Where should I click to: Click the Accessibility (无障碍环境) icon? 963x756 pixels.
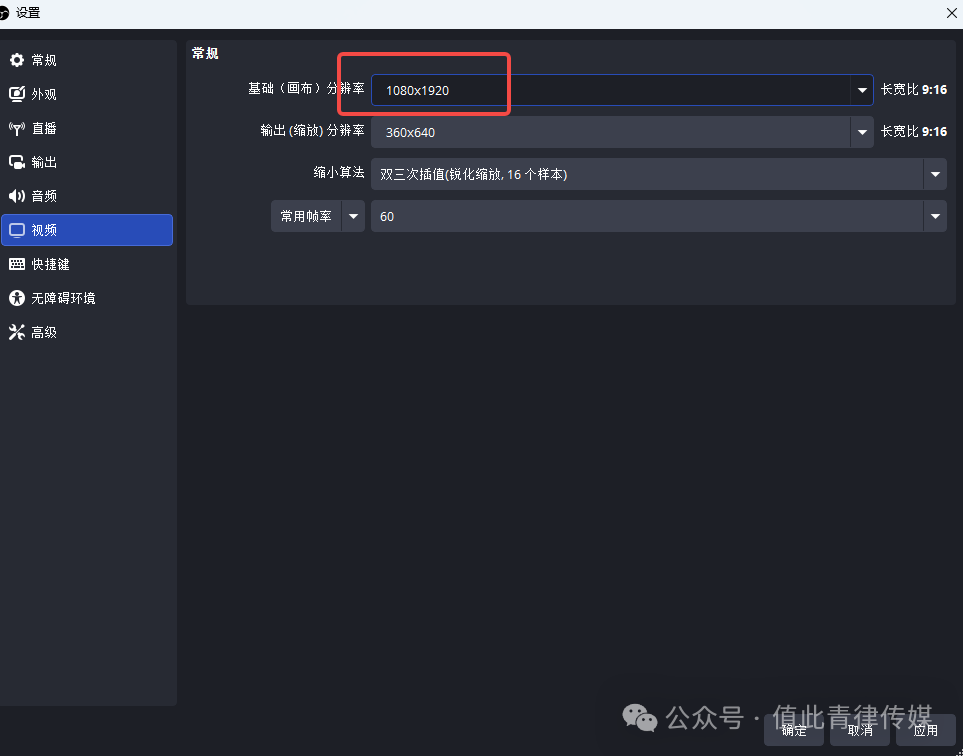[x=17, y=298]
